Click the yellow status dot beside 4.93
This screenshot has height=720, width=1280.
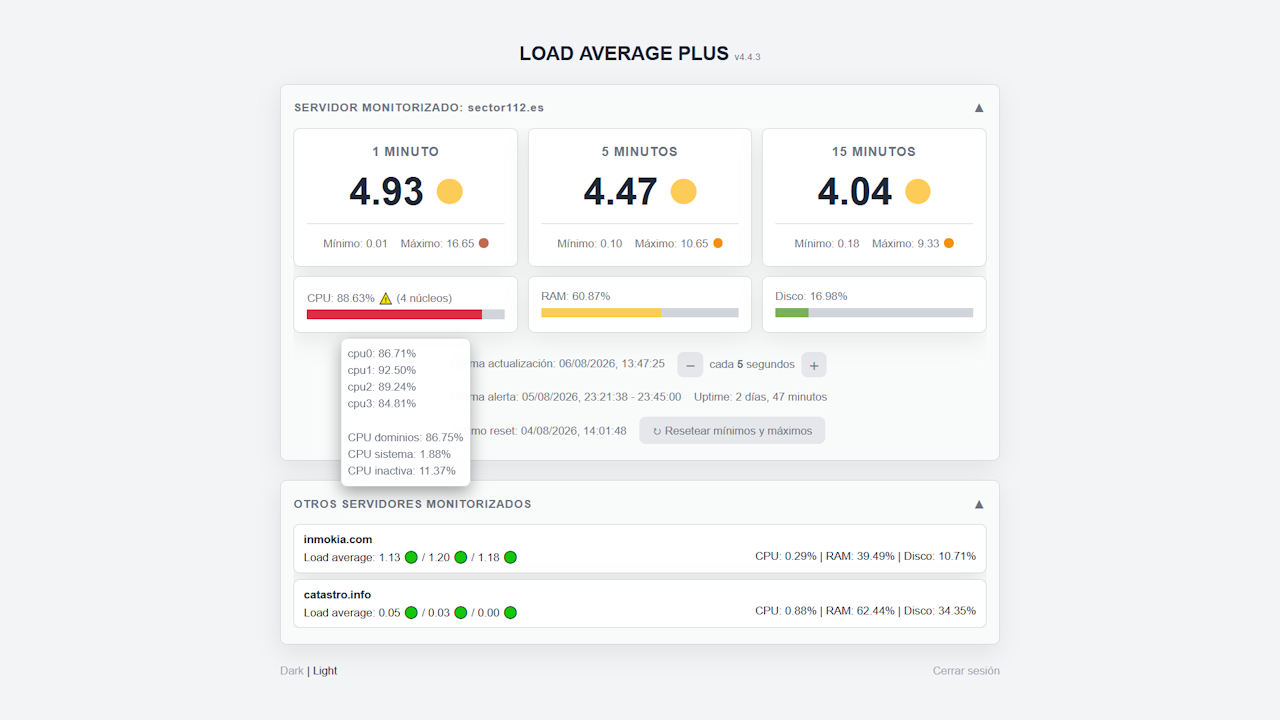pyautogui.click(x=450, y=191)
